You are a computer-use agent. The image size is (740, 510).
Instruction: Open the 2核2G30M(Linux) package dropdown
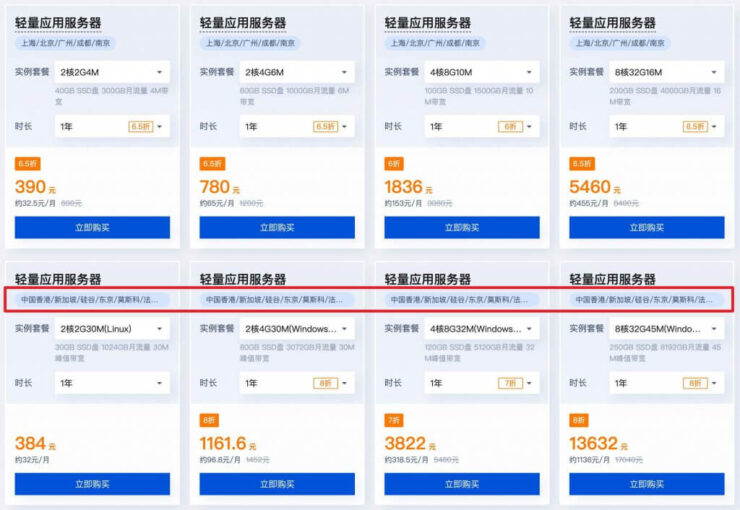tap(112, 329)
